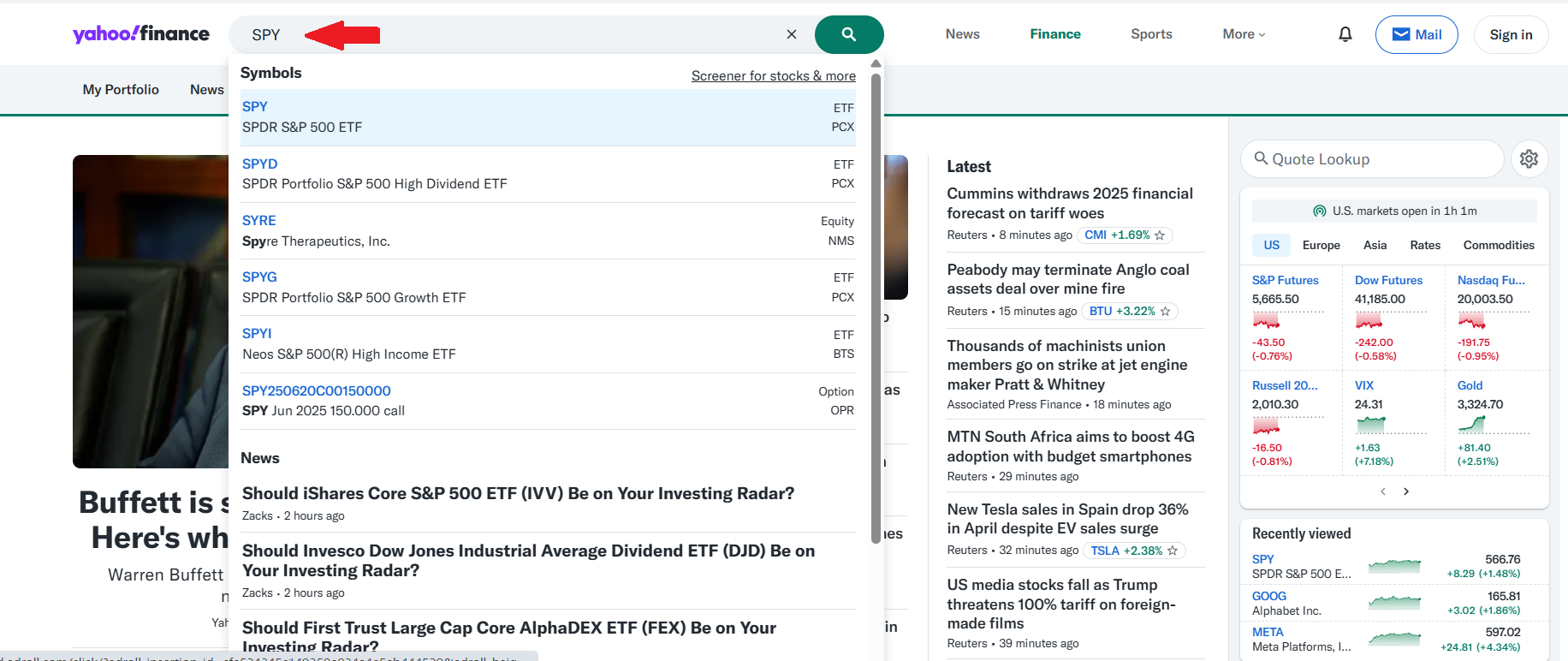Viewport: 1568px width, 661px height.
Task: Open Screener for stocks & more link
Action: (774, 76)
